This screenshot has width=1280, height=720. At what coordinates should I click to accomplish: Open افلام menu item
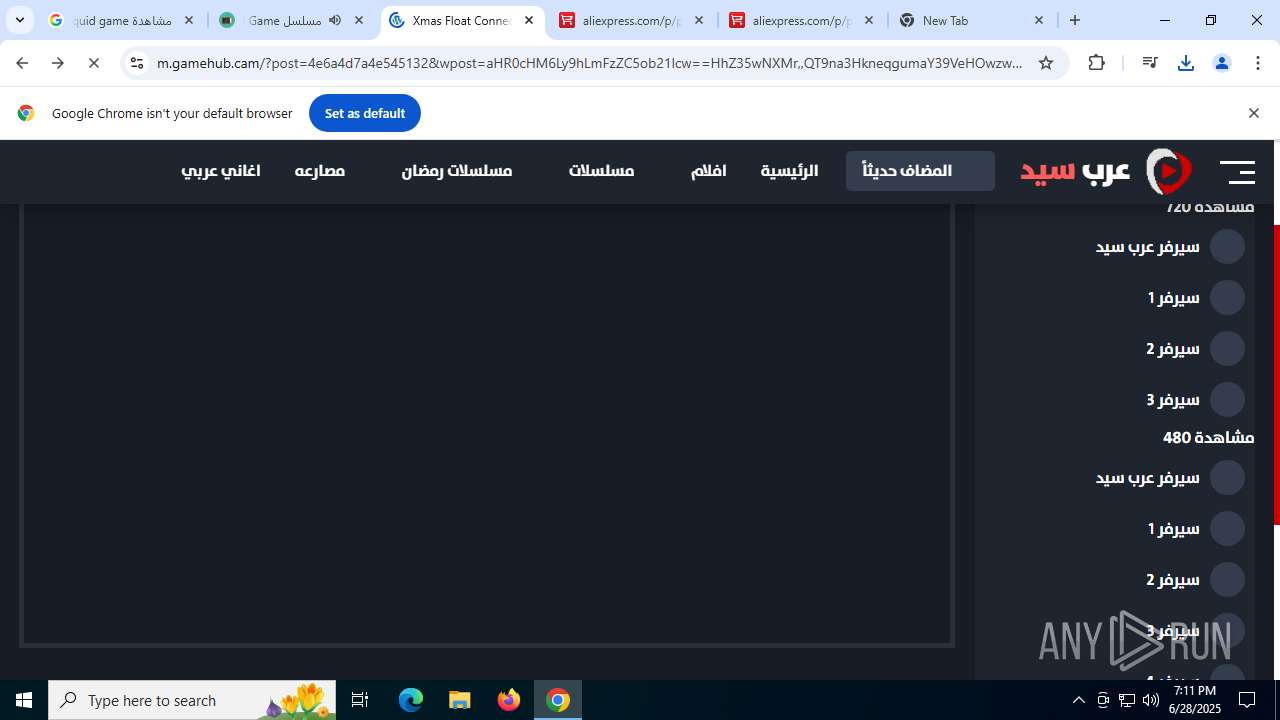(708, 171)
